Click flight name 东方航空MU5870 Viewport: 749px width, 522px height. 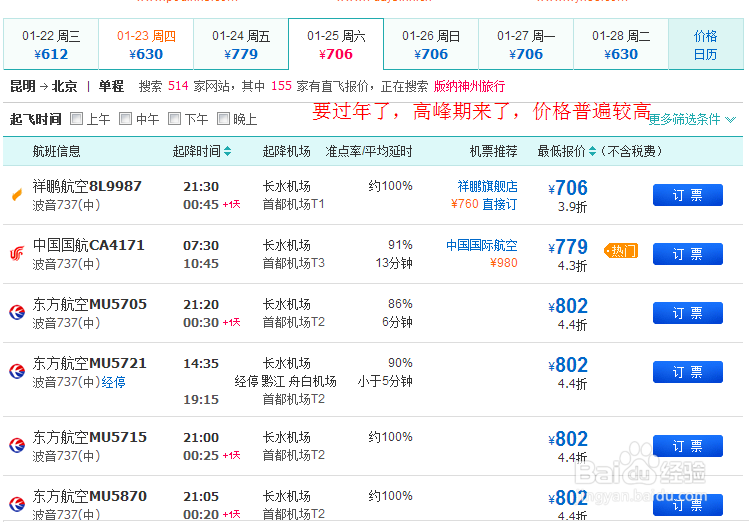pos(90,496)
